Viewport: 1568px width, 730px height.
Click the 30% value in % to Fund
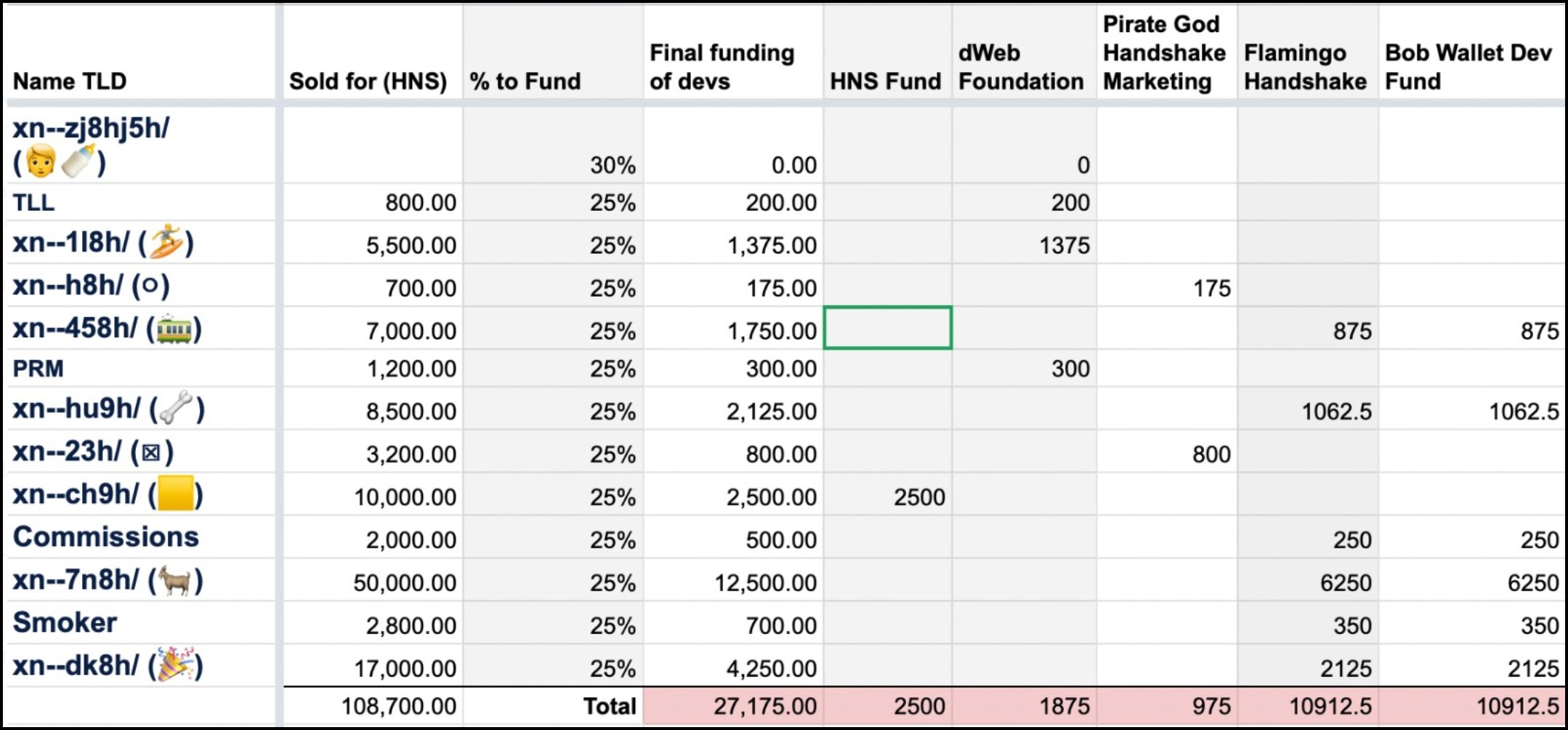612,165
